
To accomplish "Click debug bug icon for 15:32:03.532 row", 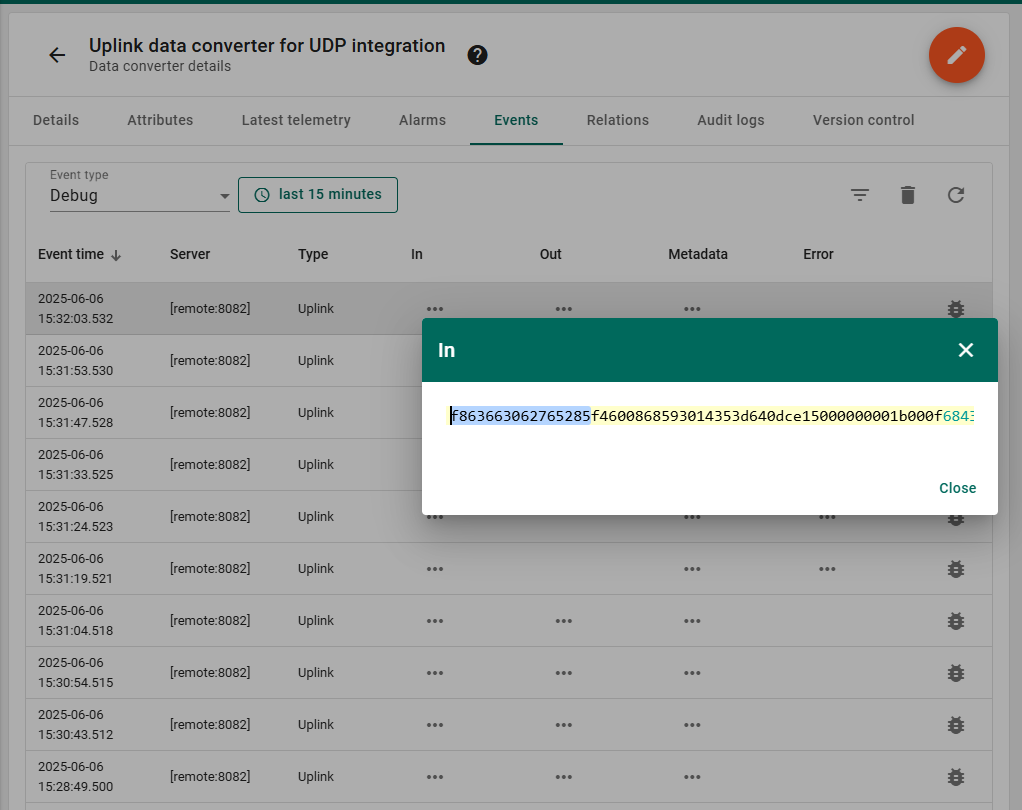I will pos(956,309).
